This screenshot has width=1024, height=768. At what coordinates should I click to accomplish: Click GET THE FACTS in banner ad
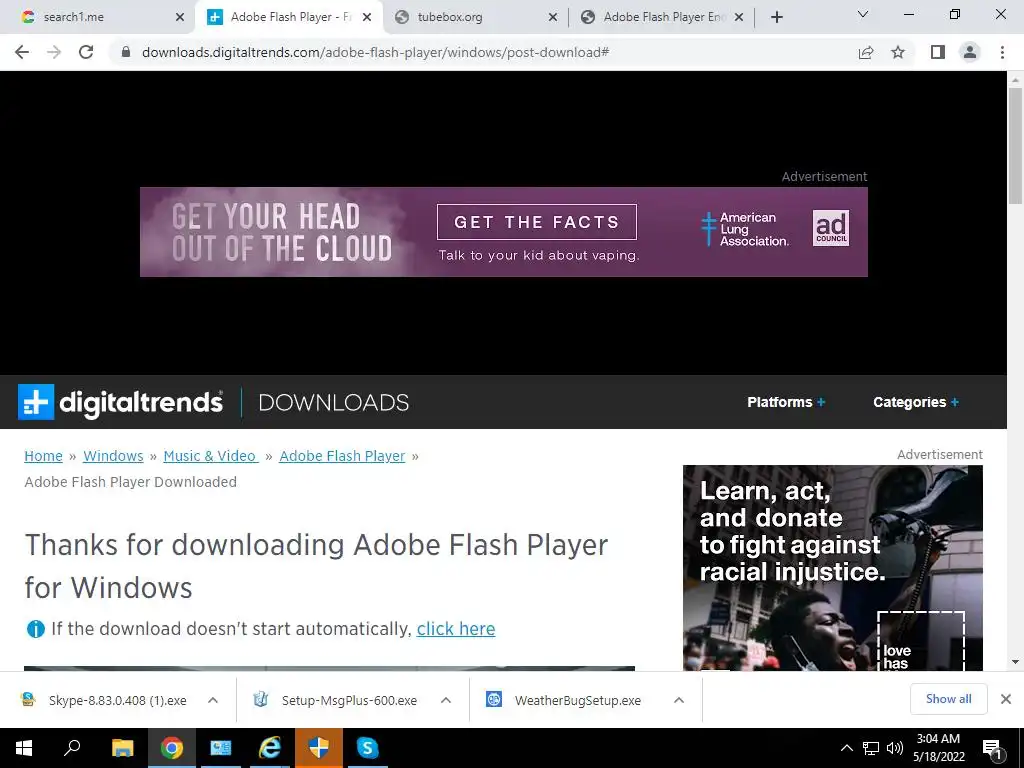[537, 222]
